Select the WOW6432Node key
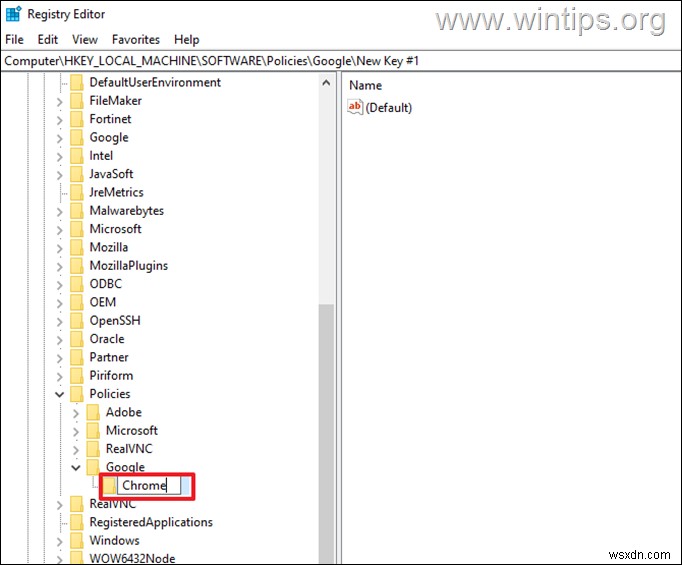Viewport: 682px width, 565px height. coord(132,558)
